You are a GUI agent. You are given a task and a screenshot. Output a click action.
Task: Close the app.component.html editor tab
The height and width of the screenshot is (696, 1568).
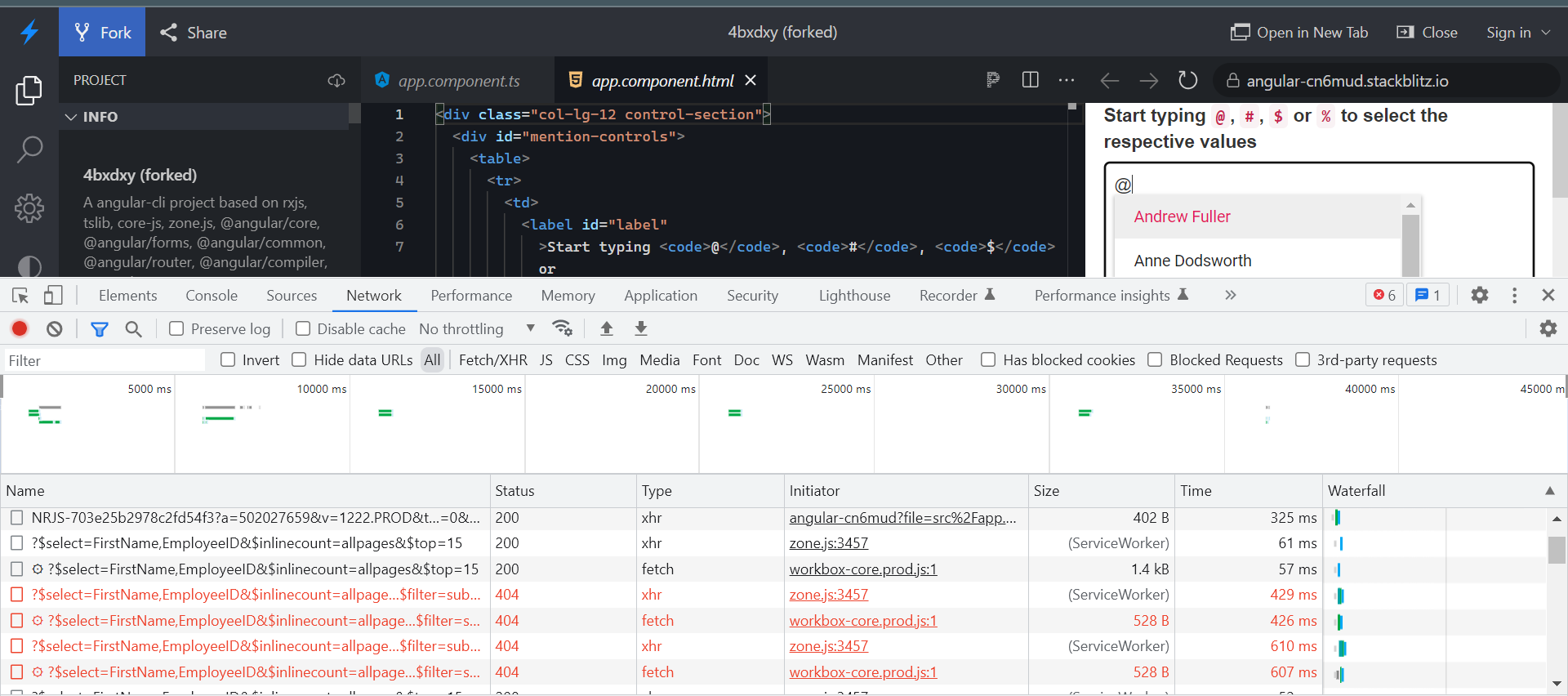(x=751, y=80)
